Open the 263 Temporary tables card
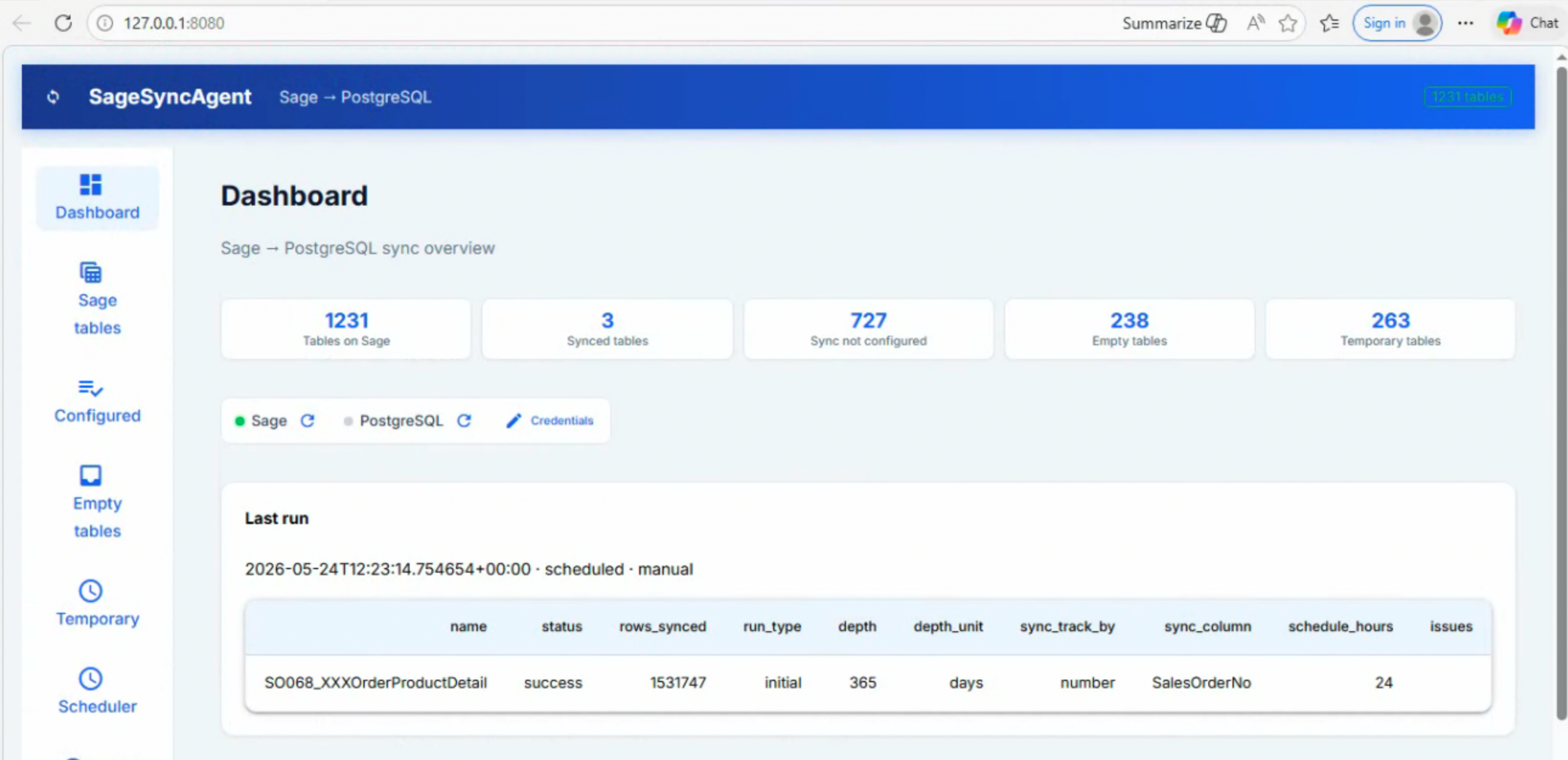The height and width of the screenshot is (760, 1568). pyautogui.click(x=1391, y=329)
